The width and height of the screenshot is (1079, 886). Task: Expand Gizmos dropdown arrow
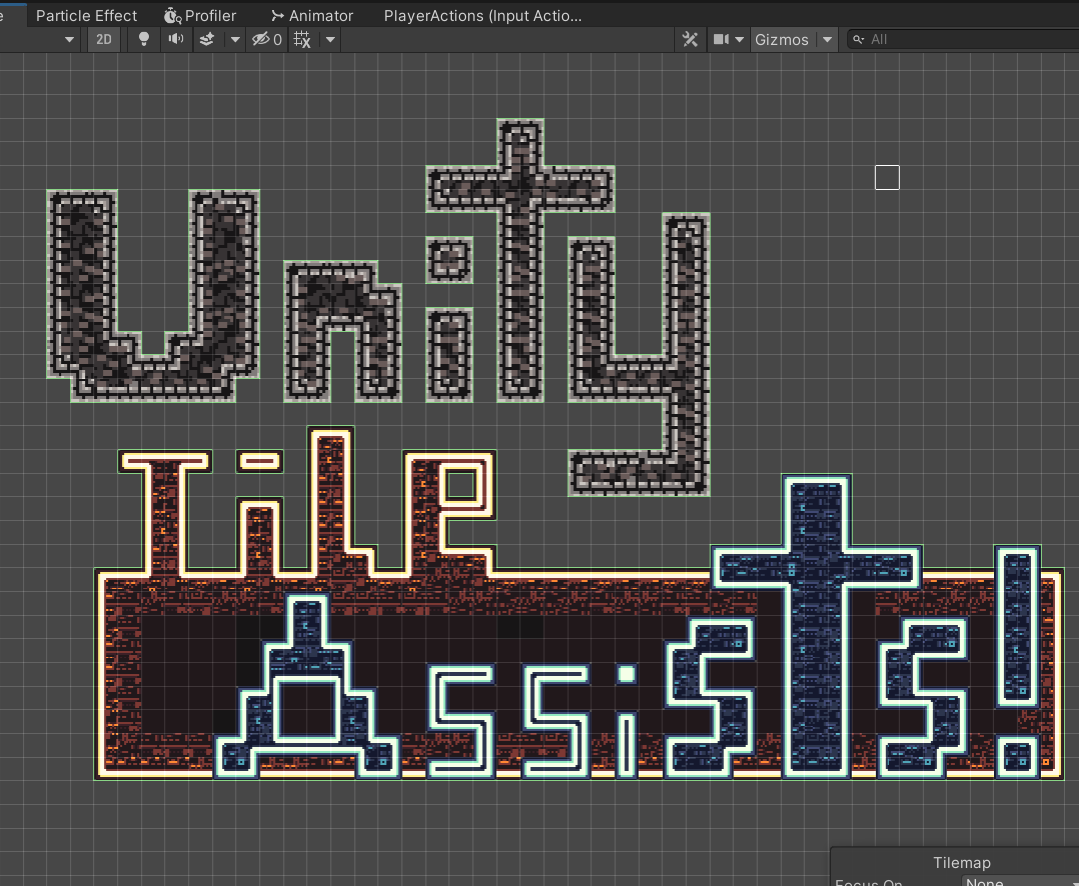point(827,39)
